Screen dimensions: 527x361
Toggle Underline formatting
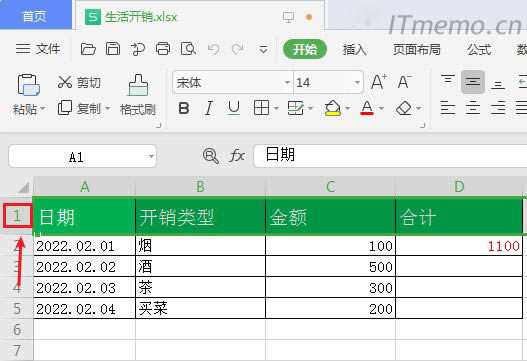pyautogui.click(x=234, y=109)
